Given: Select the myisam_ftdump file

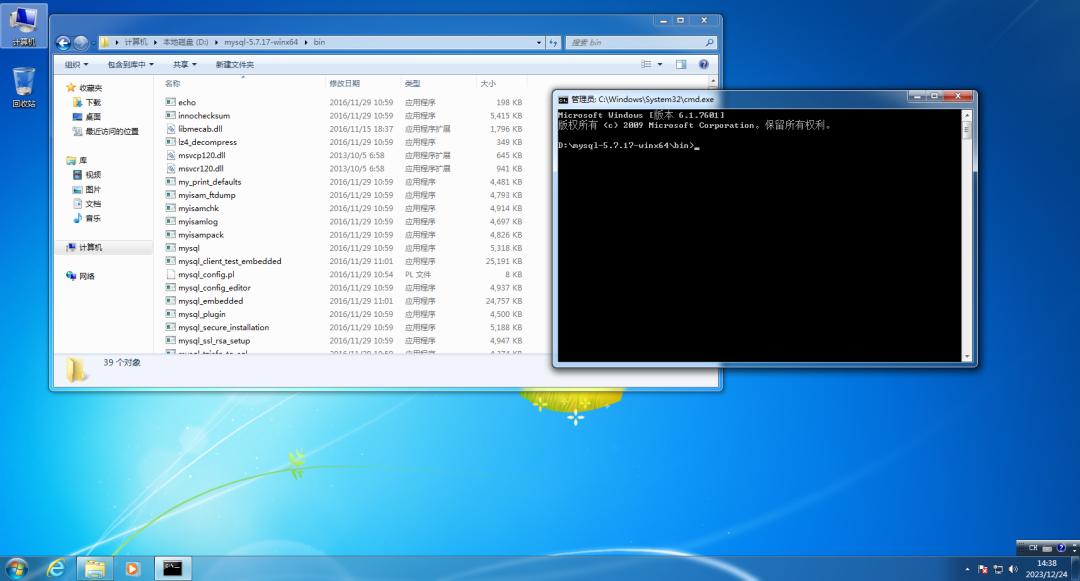Looking at the screenshot, I should 207,195.
